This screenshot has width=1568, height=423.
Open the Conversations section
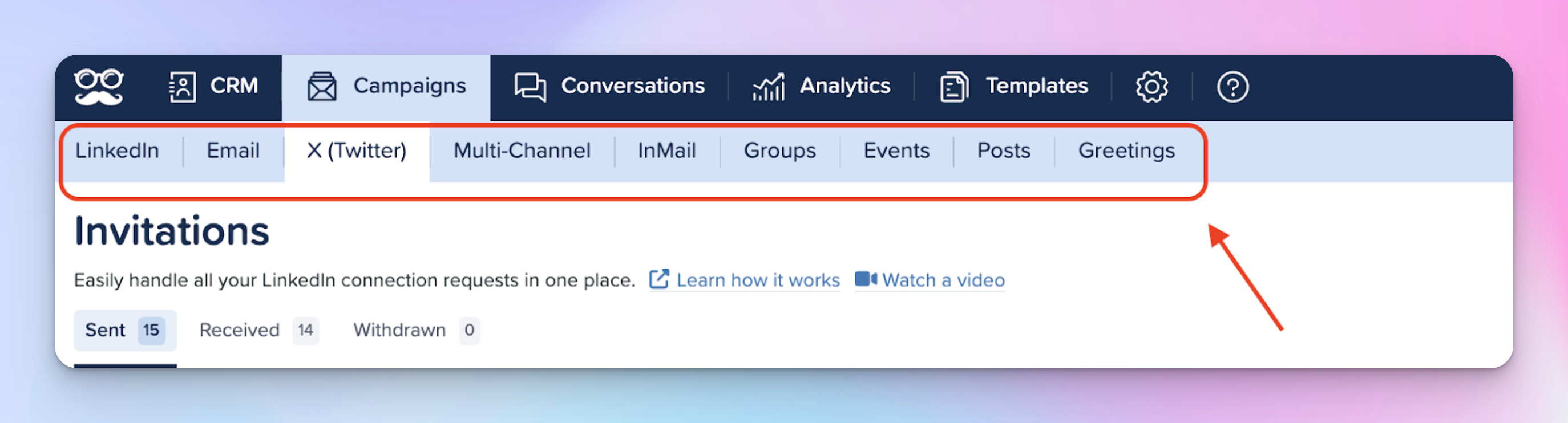[x=609, y=86]
